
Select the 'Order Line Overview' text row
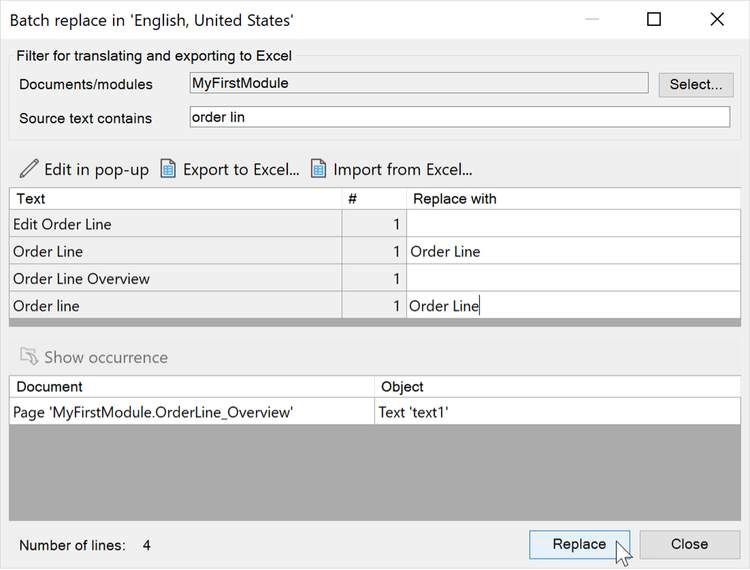point(175,279)
